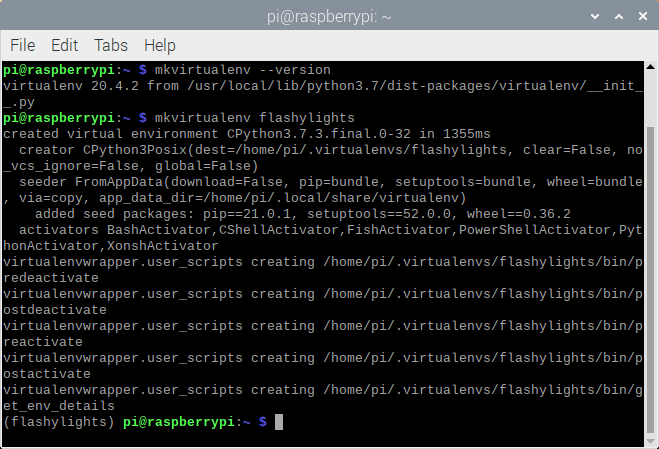Open the File menu
Image resolution: width=659 pixels, height=449 pixels.
(22, 45)
